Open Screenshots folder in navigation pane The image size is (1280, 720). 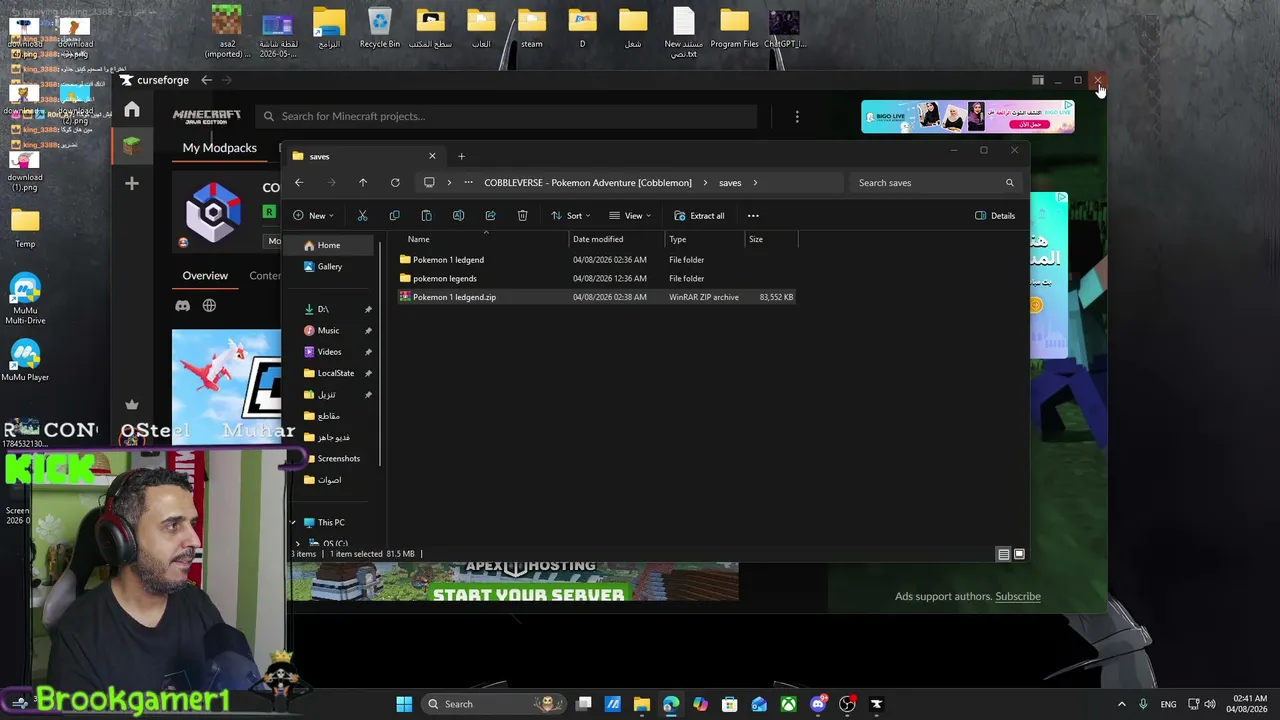point(338,459)
